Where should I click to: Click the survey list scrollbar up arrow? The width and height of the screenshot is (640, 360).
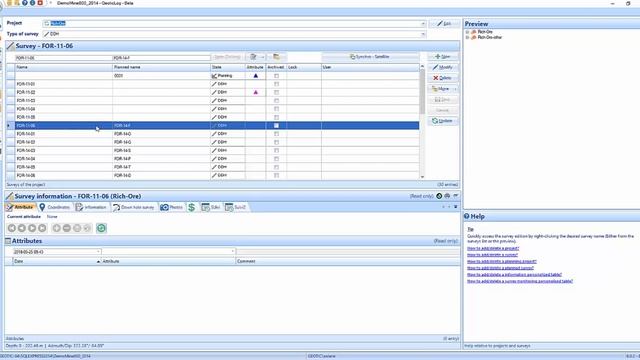click(x=422, y=66)
